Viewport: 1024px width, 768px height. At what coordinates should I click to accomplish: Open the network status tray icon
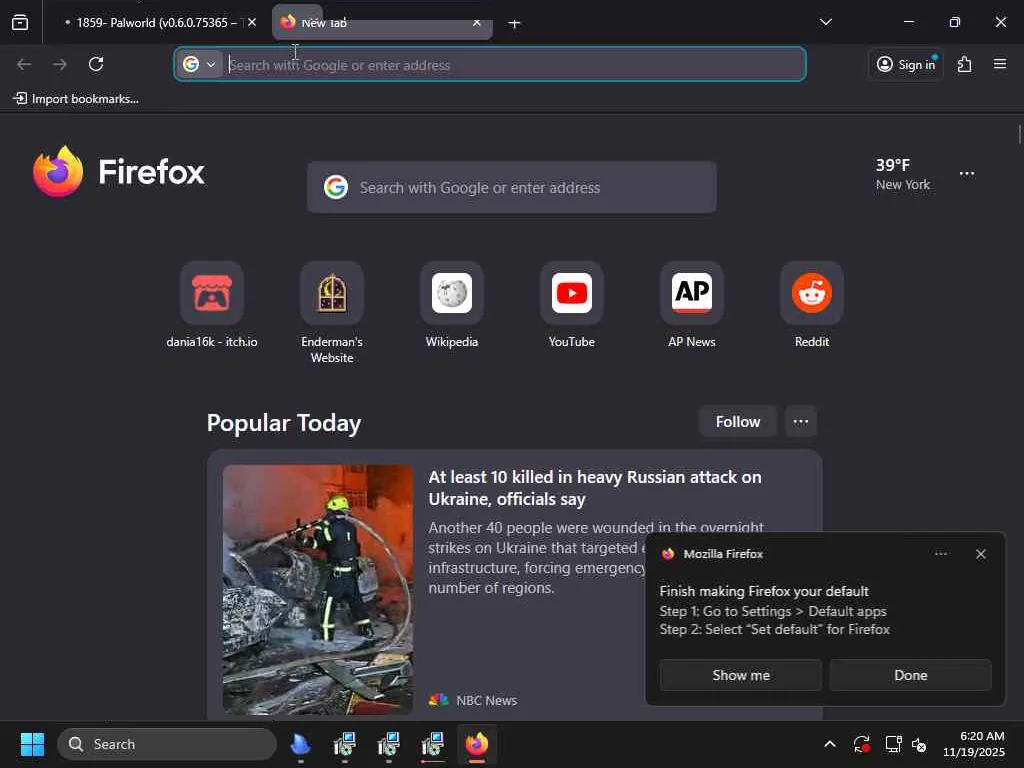point(893,744)
